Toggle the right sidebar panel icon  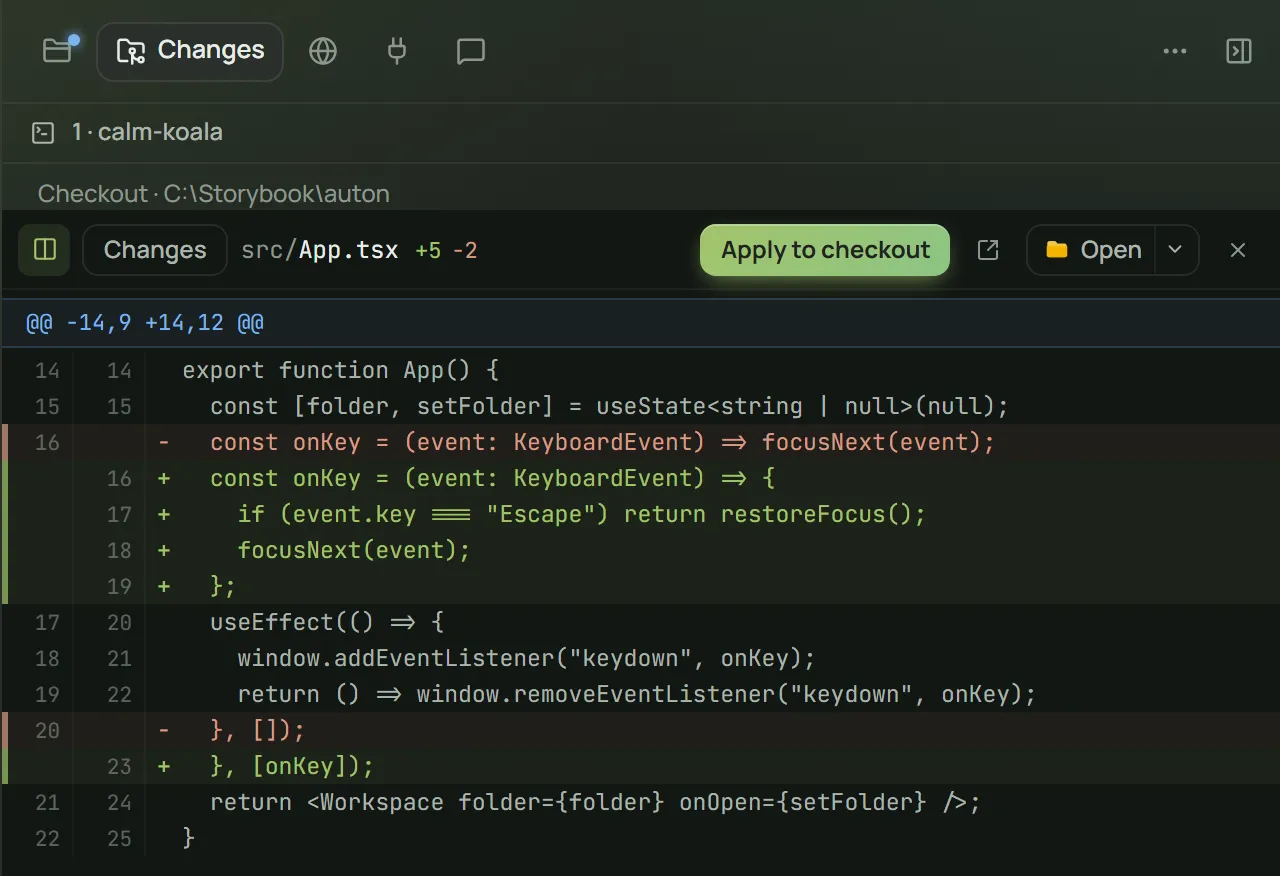pos(1239,51)
